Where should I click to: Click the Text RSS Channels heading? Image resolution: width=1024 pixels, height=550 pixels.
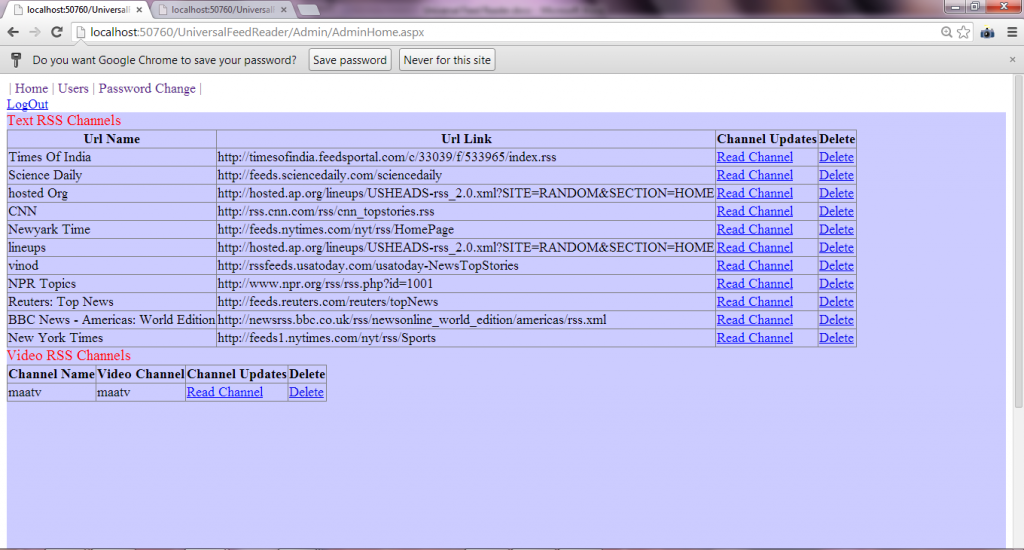point(64,120)
